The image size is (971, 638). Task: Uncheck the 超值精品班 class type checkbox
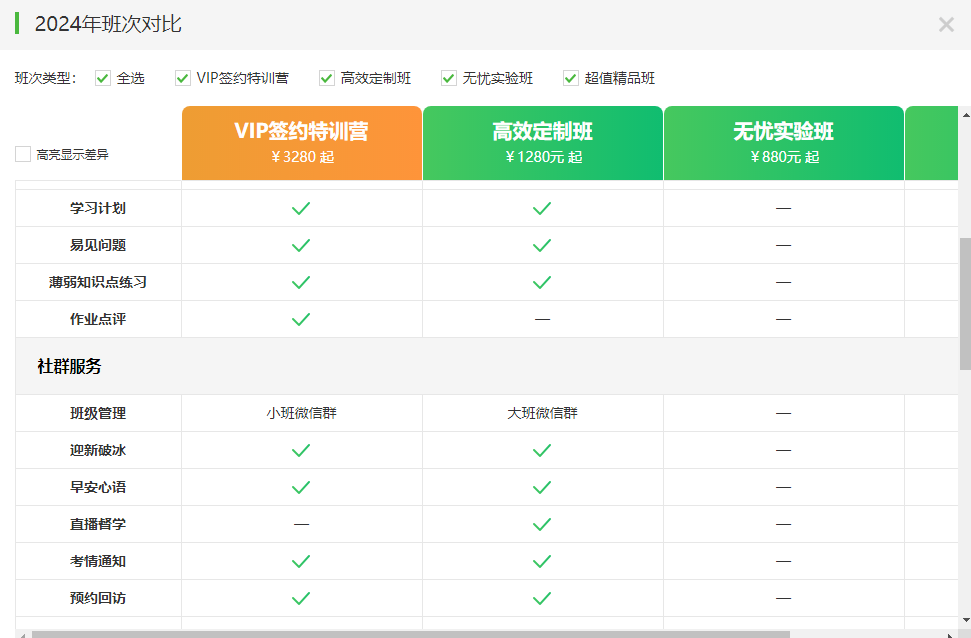point(571,78)
